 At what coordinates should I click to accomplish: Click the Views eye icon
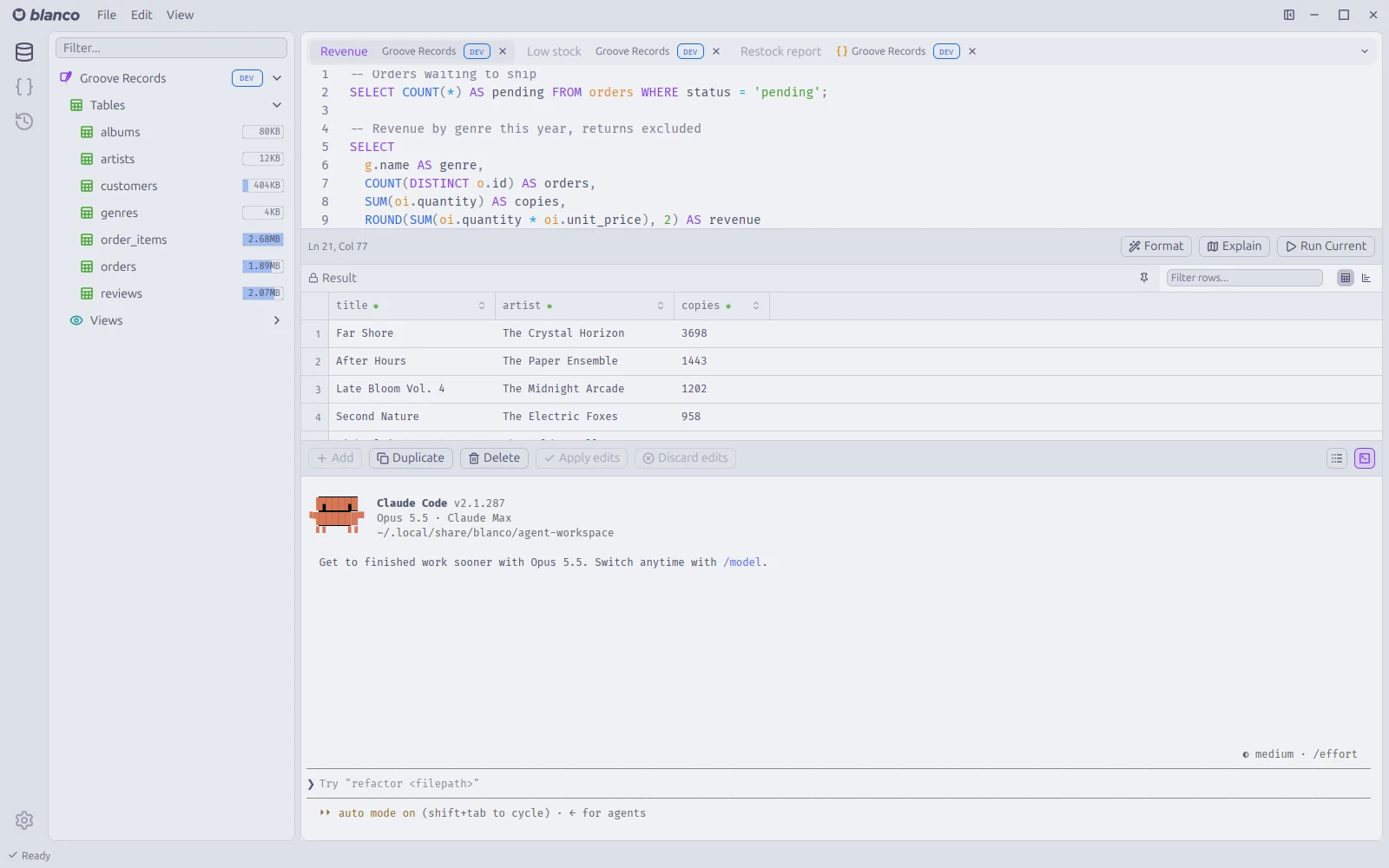click(x=76, y=320)
